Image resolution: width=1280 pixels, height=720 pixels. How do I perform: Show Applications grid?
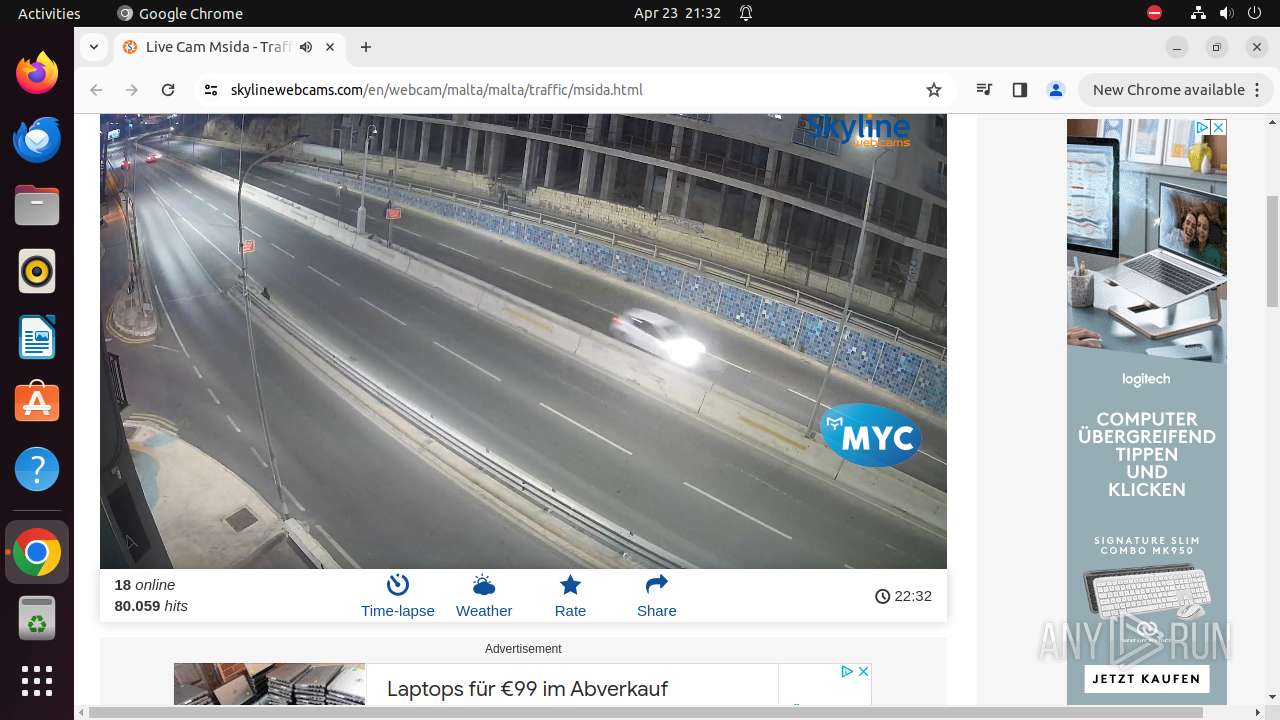point(37,681)
